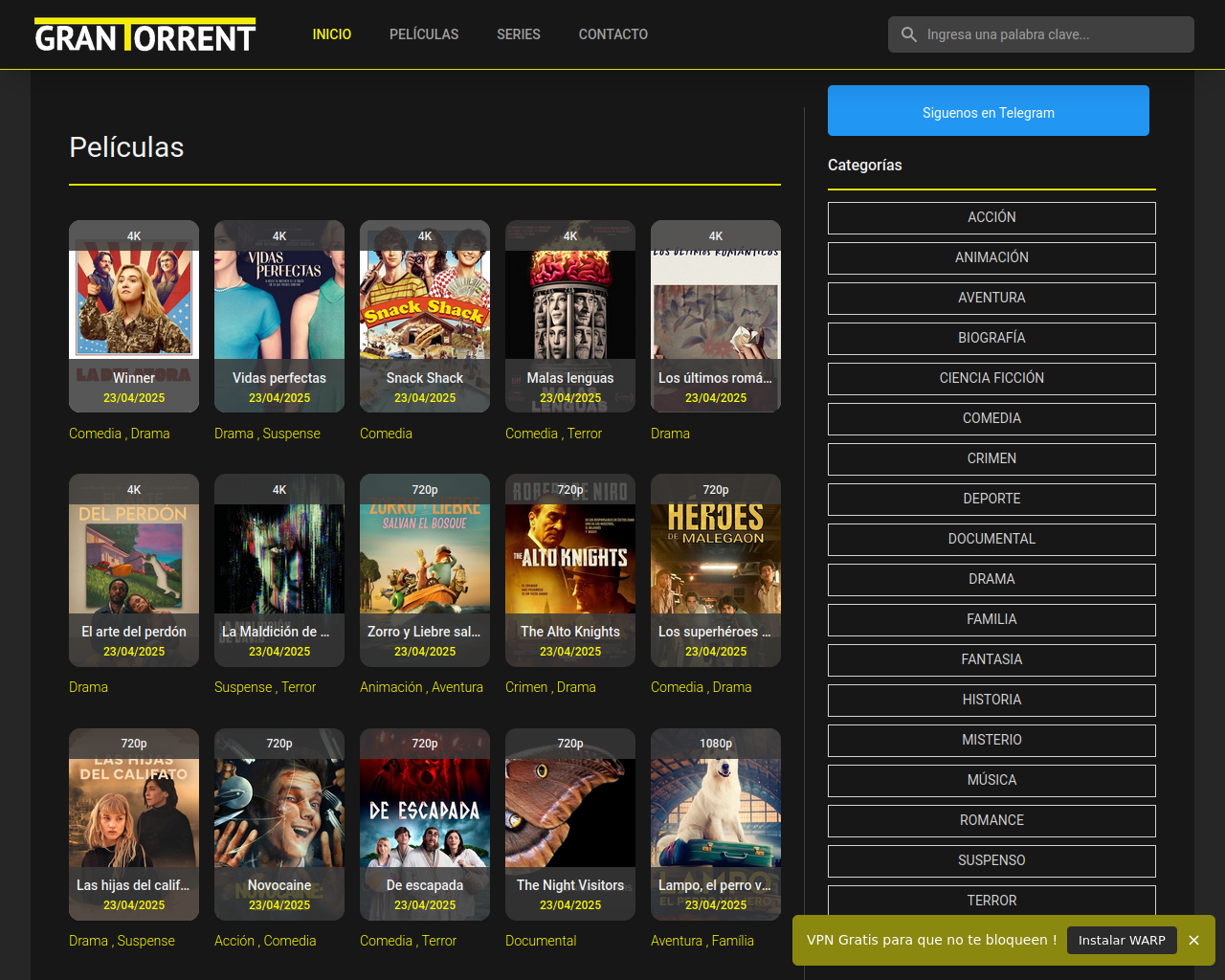Select the Drama category button
Image resolution: width=1225 pixels, height=980 pixels.
pos(991,580)
